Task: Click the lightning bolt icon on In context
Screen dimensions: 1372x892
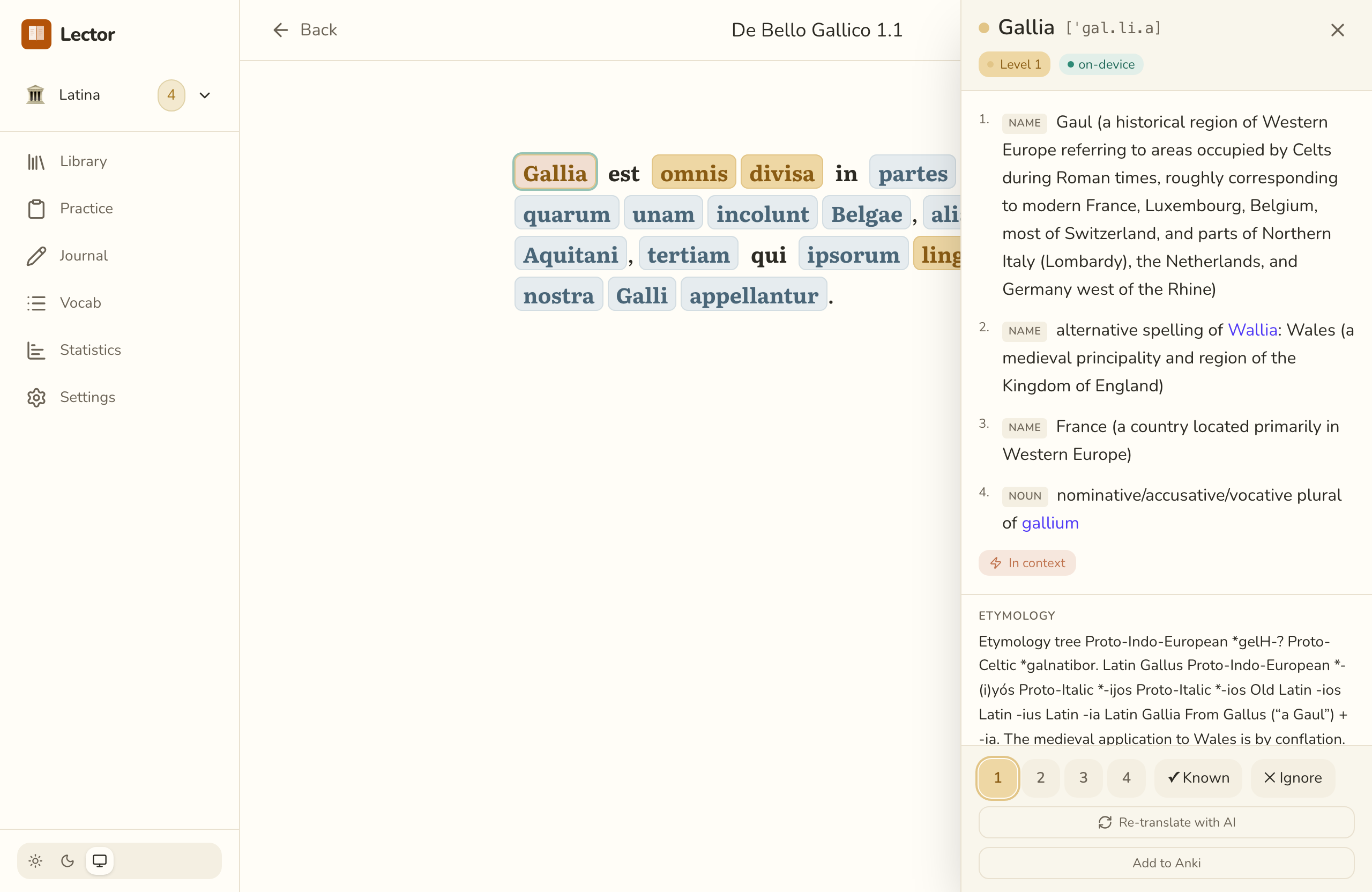Action: point(996,563)
